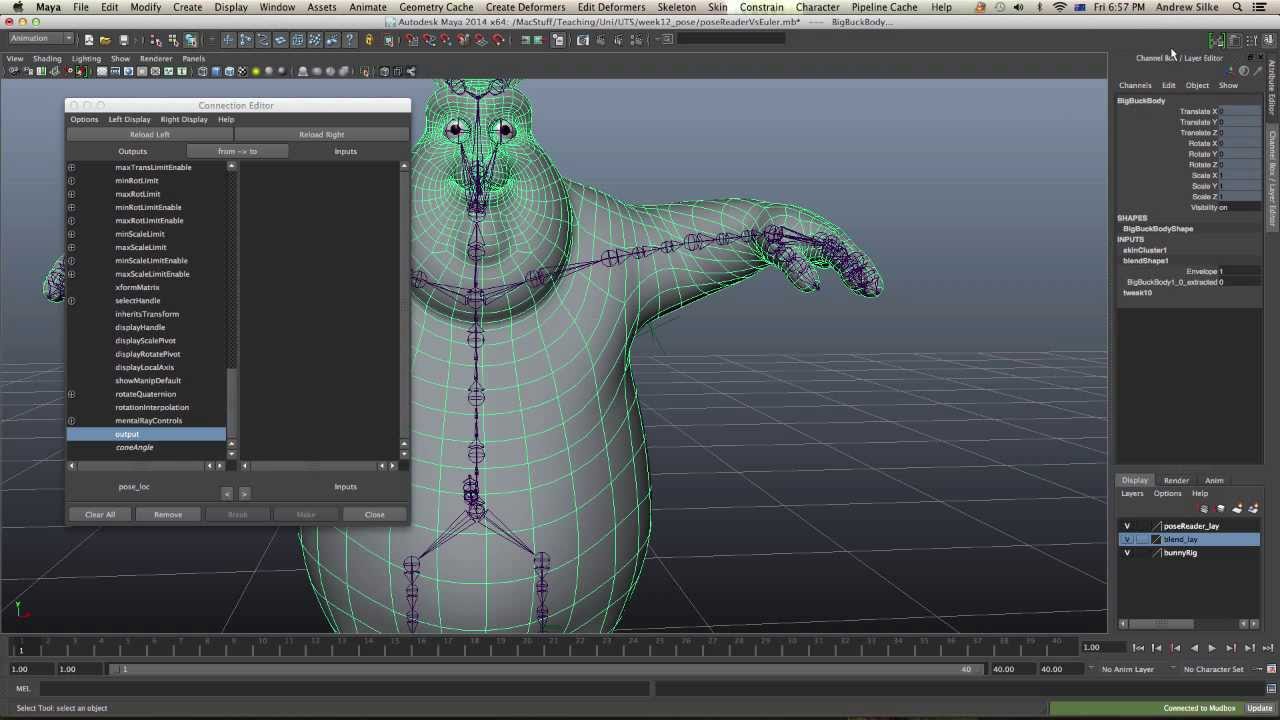Create a new empty layer icon

click(x=1237, y=509)
